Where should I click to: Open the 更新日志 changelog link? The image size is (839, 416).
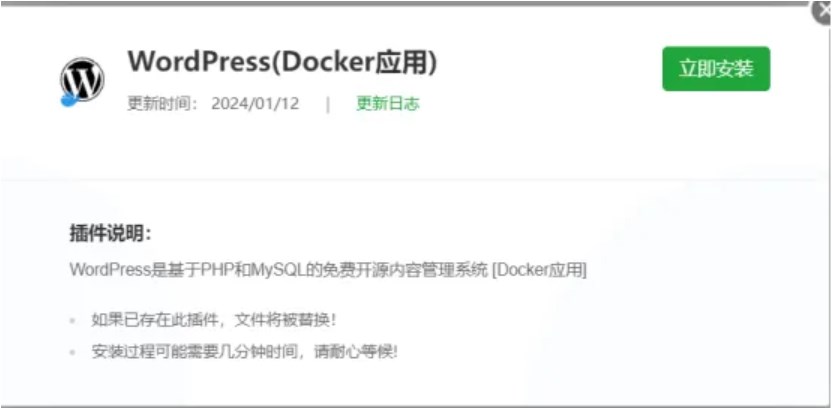(388, 103)
